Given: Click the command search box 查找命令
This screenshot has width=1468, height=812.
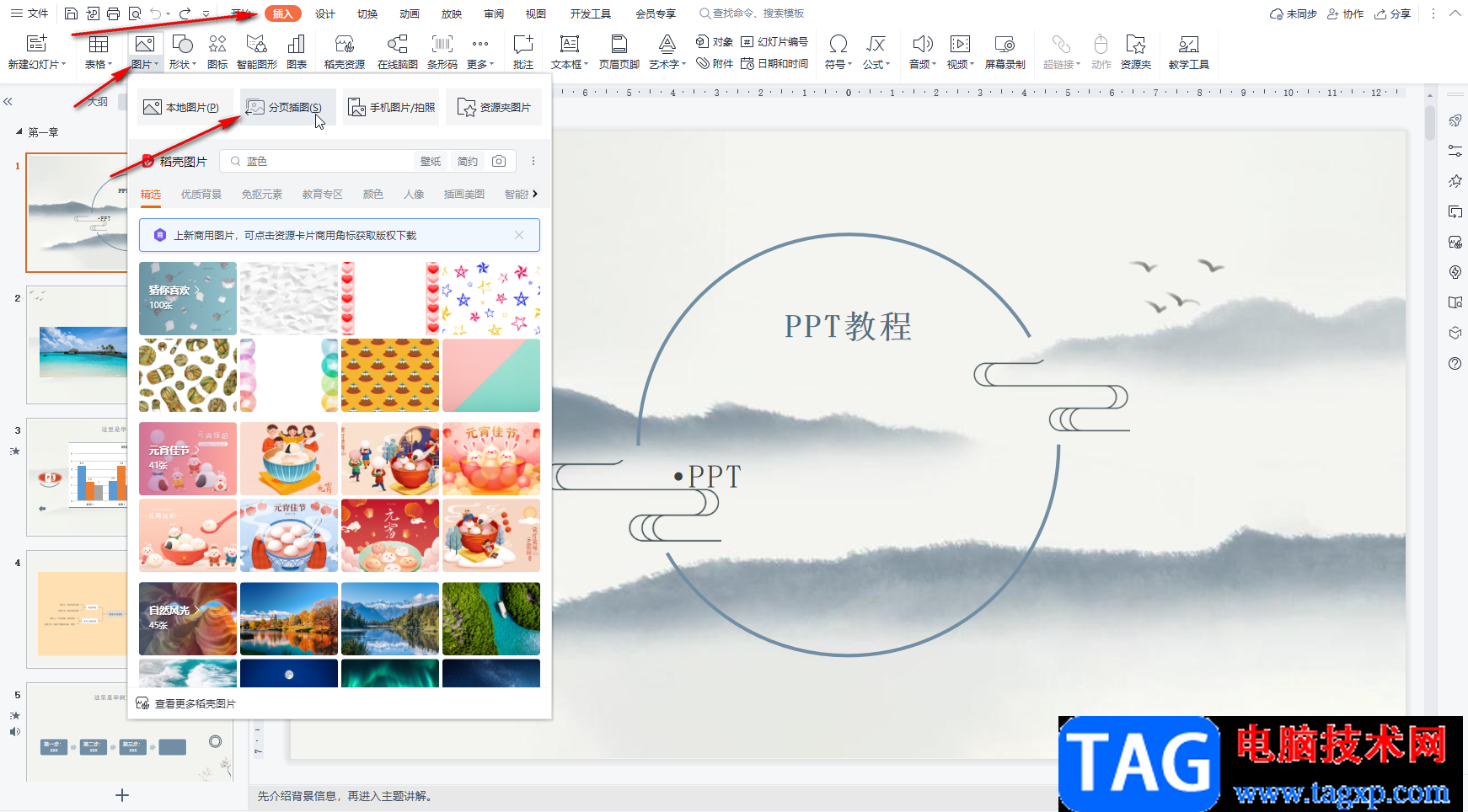Looking at the screenshot, I should pyautogui.click(x=752, y=13).
